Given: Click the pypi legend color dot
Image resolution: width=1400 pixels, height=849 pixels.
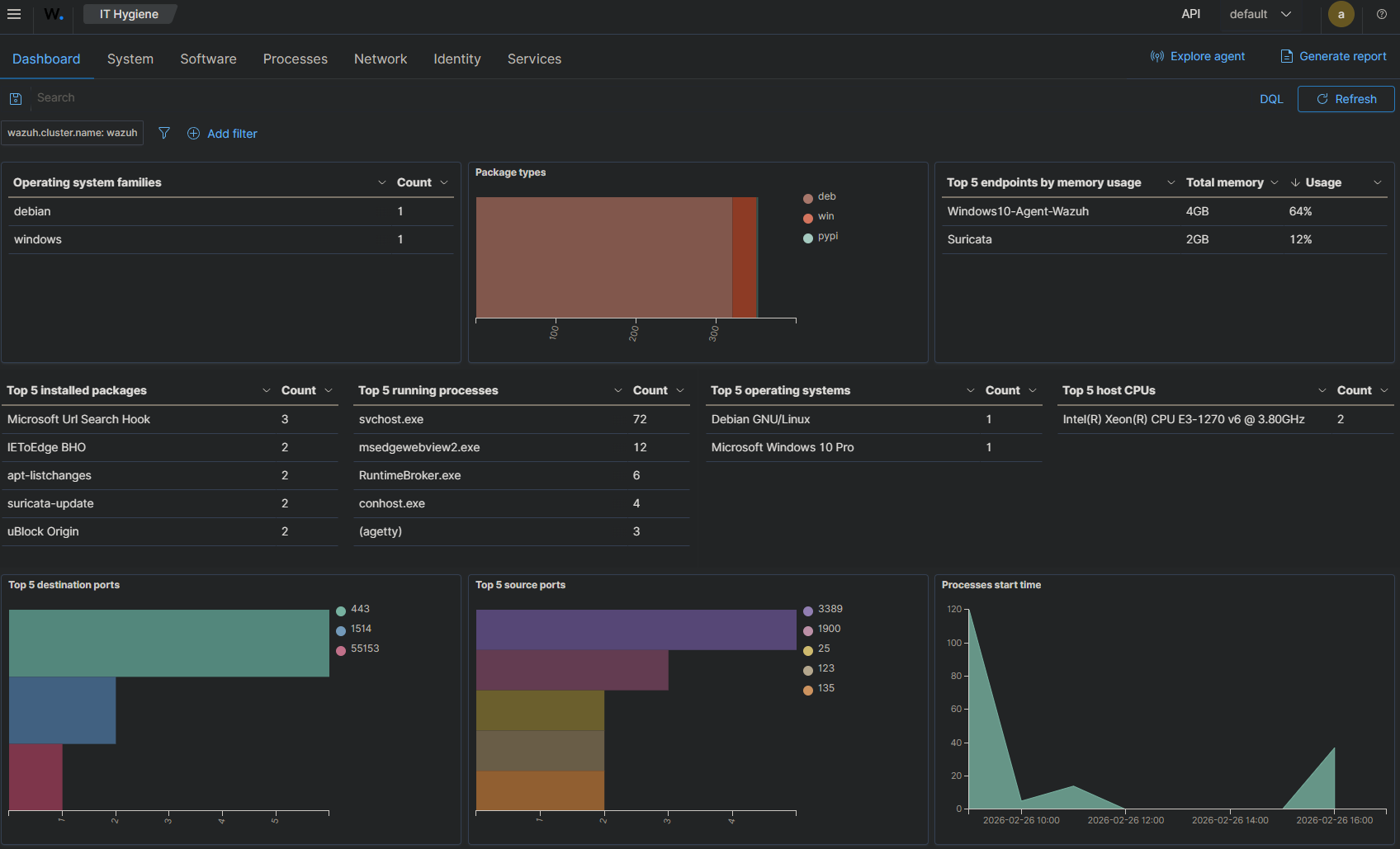Looking at the screenshot, I should (808, 238).
